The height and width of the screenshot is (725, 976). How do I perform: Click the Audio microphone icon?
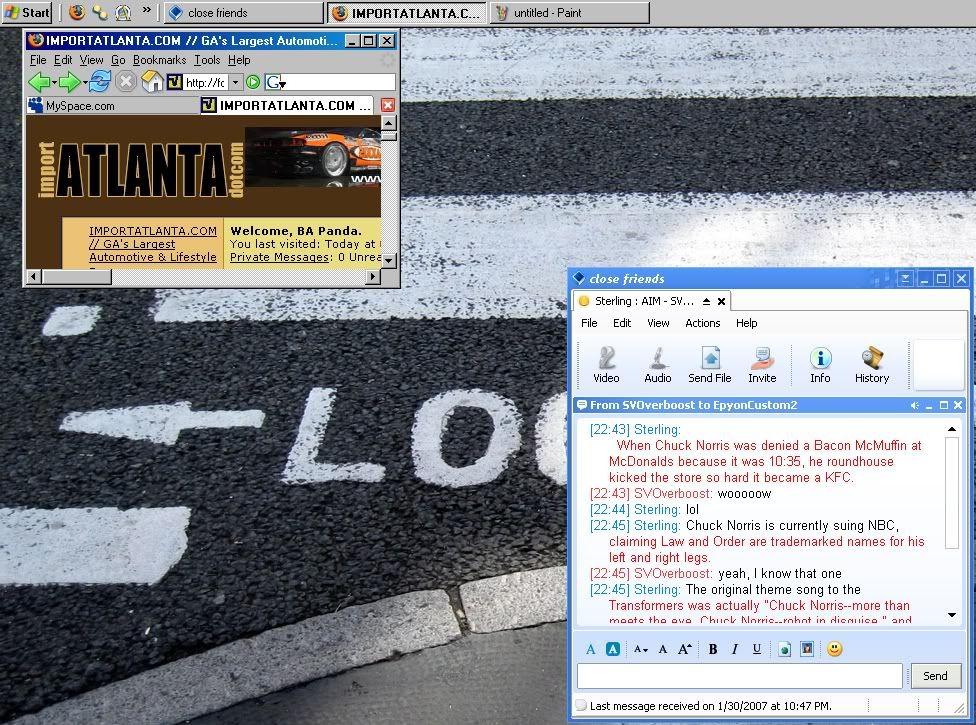click(x=657, y=365)
